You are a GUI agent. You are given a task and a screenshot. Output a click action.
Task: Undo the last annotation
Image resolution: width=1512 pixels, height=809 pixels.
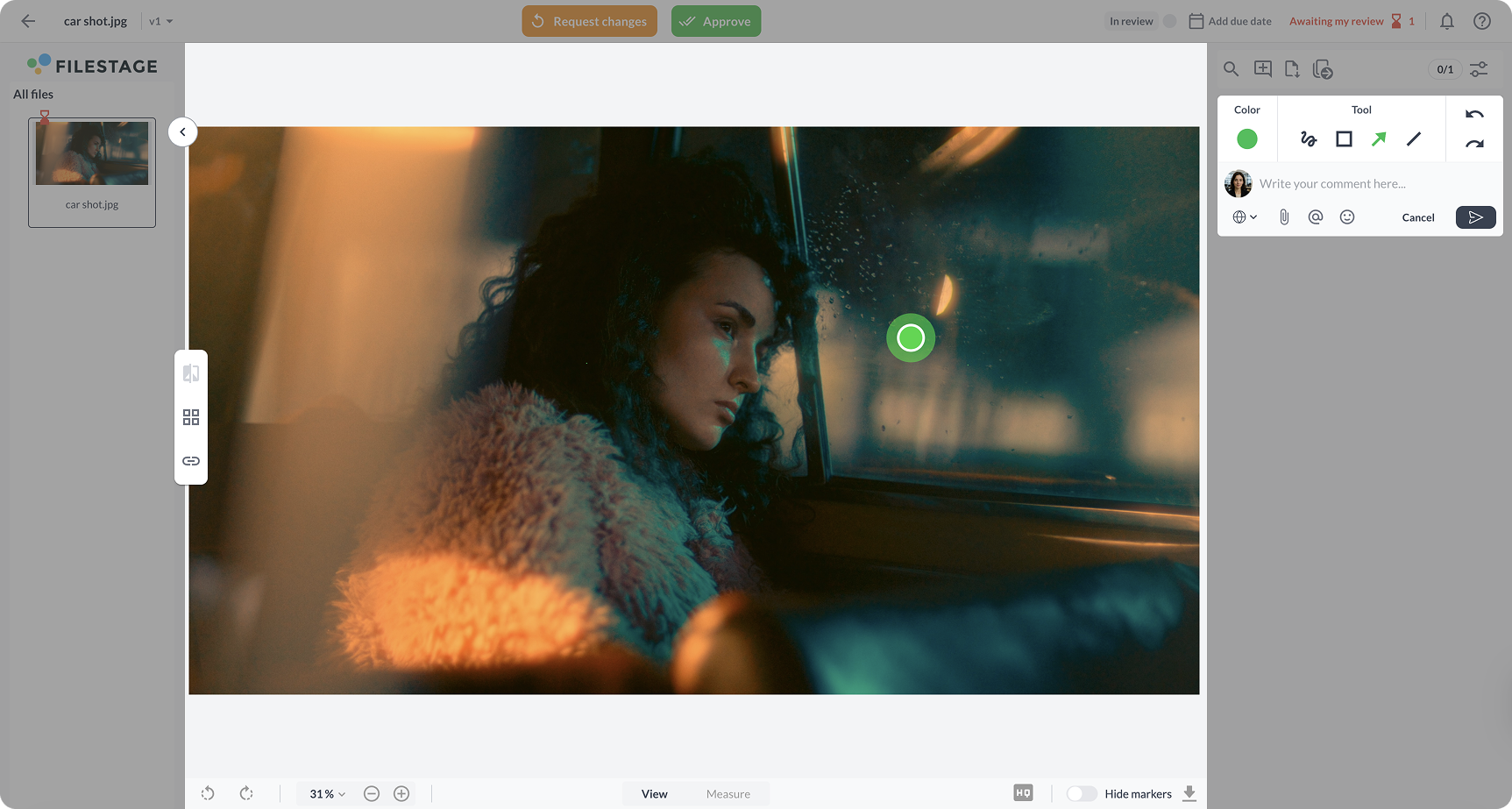[1475, 115]
